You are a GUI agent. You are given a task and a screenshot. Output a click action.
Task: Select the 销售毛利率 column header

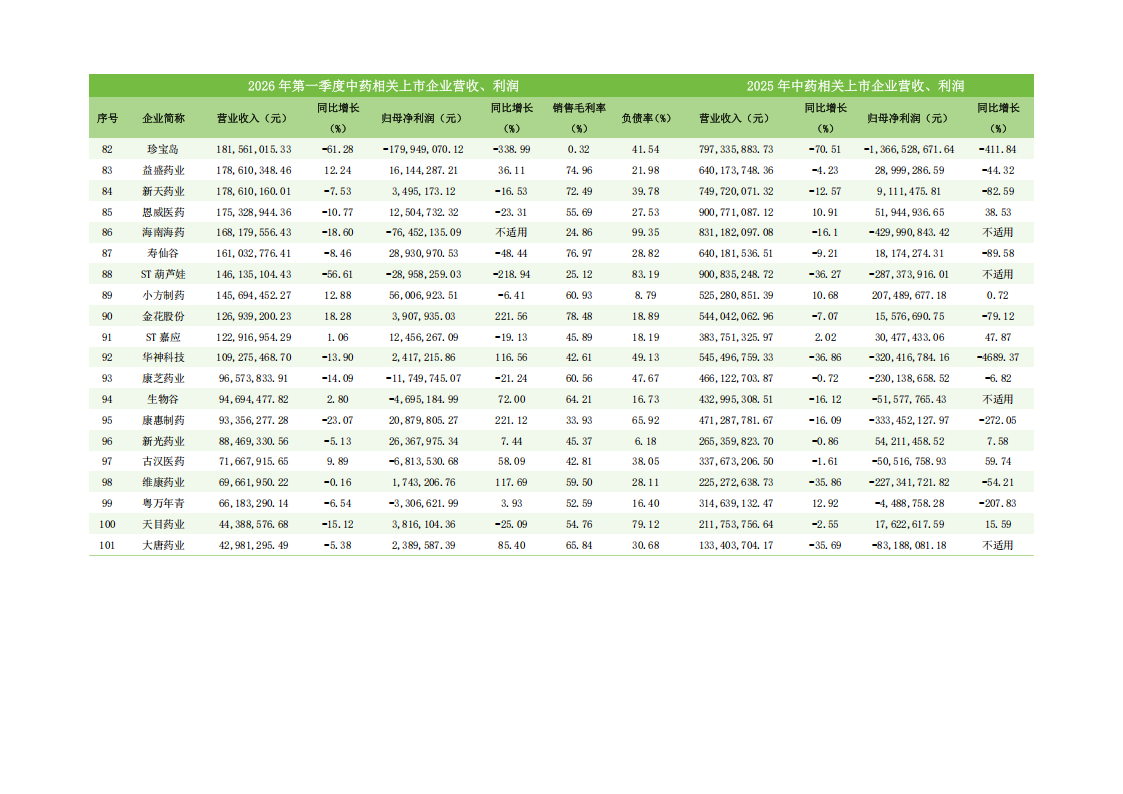579,118
